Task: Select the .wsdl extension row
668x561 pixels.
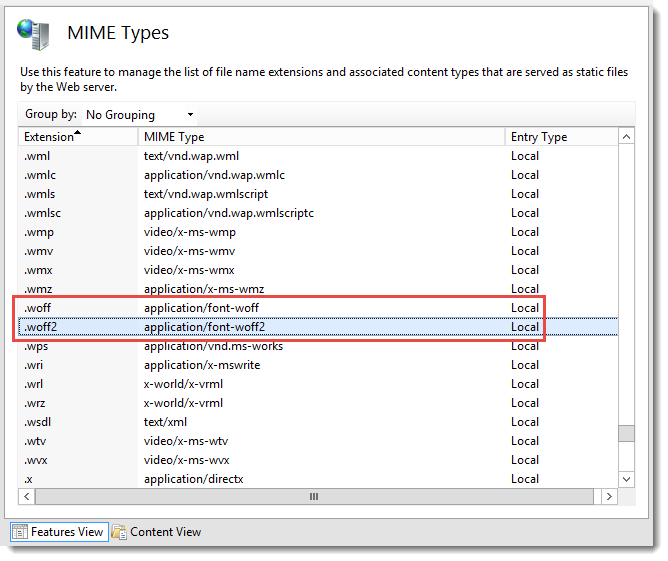Action: [318, 422]
